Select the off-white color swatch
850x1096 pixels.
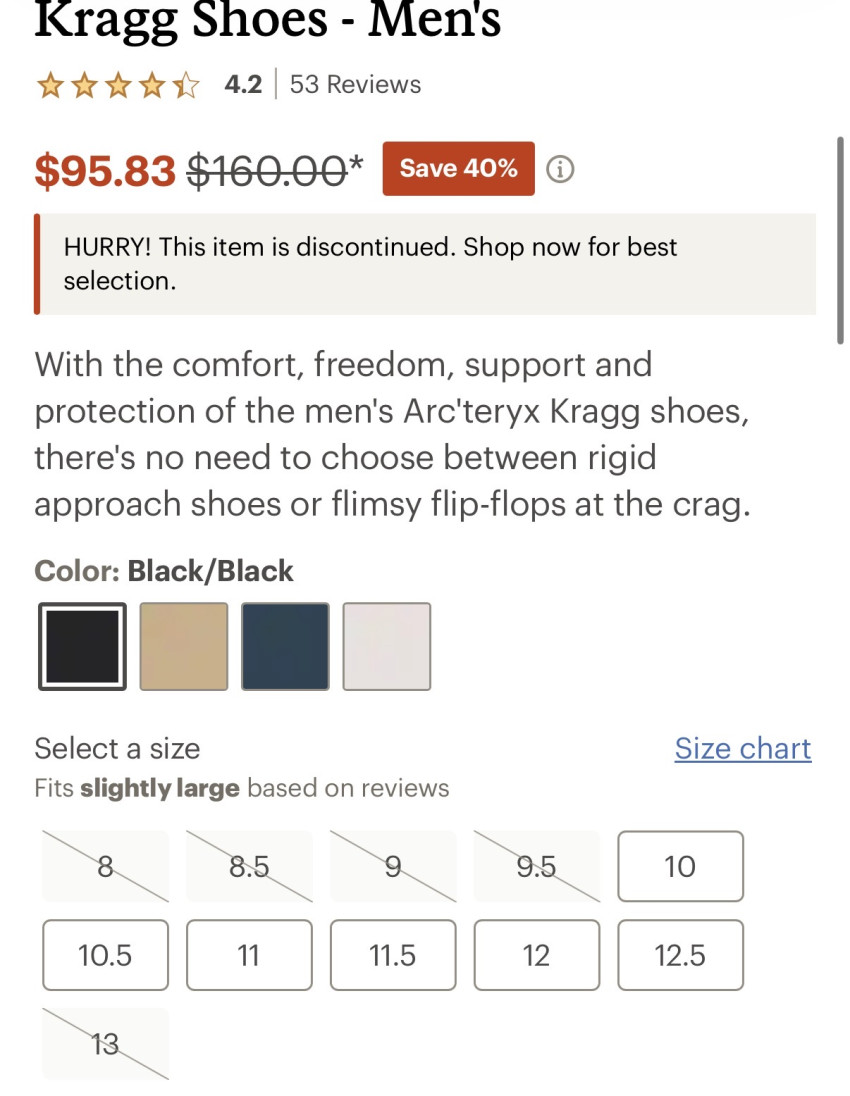pyautogui.click(x=387, y=646)
